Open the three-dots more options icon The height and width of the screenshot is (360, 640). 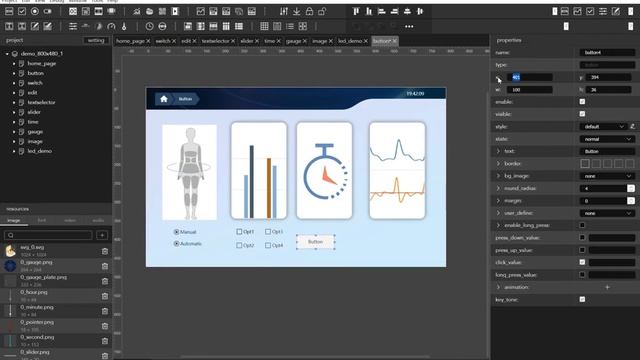[x=409, y=27]
